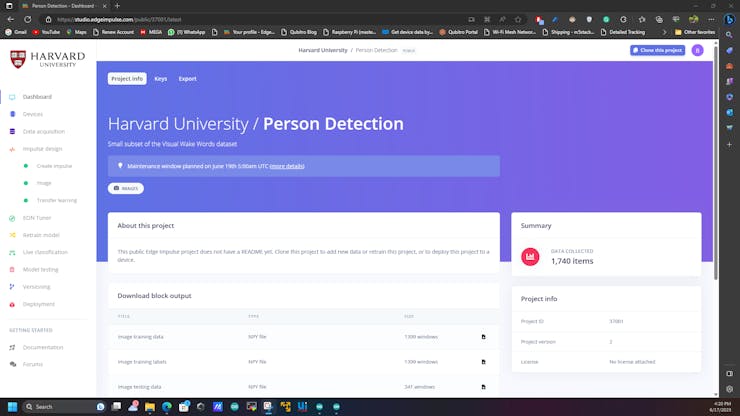Open the Image processing block
The width and height of the screenshot is (740, 416).
pos(44,183)
